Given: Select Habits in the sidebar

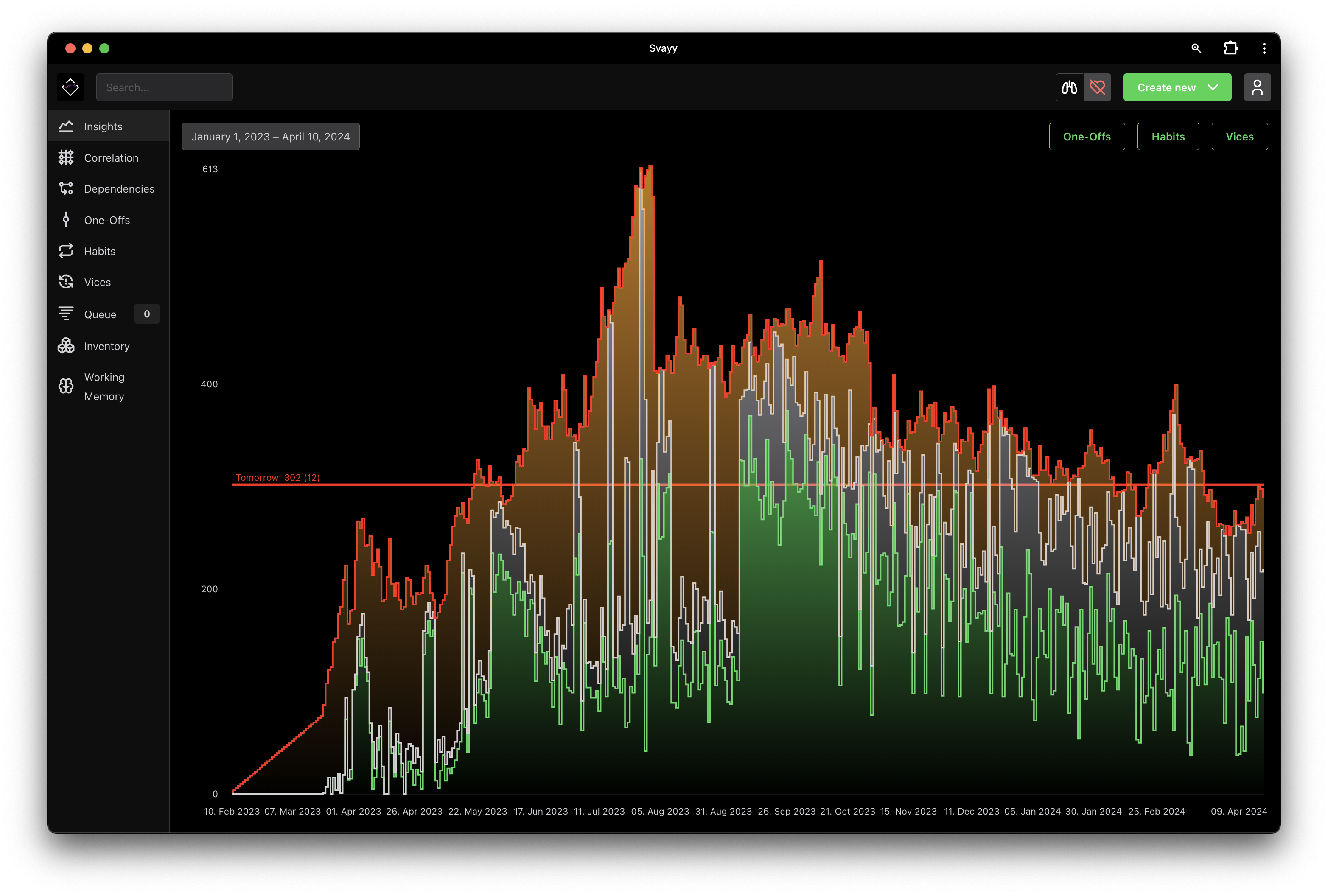Looking at the screenshot, I should click(109, 251).
